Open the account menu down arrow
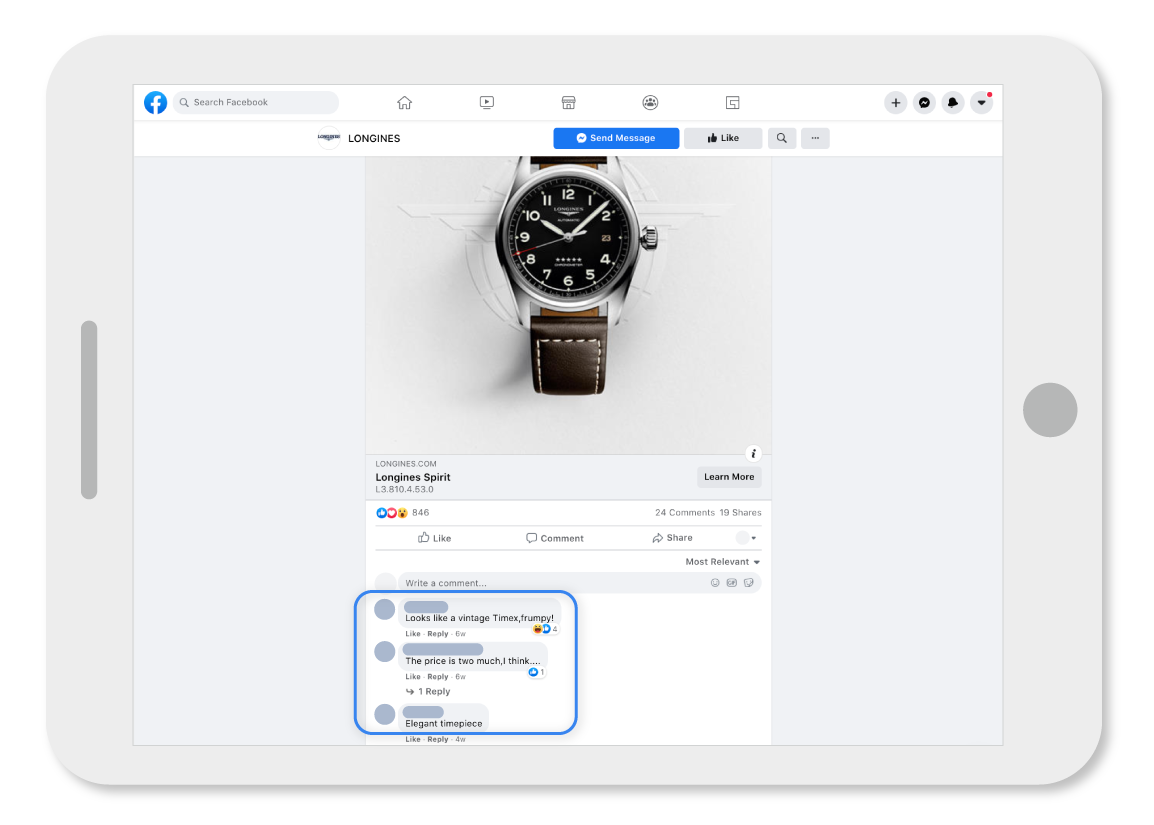 tap(981, 102)
